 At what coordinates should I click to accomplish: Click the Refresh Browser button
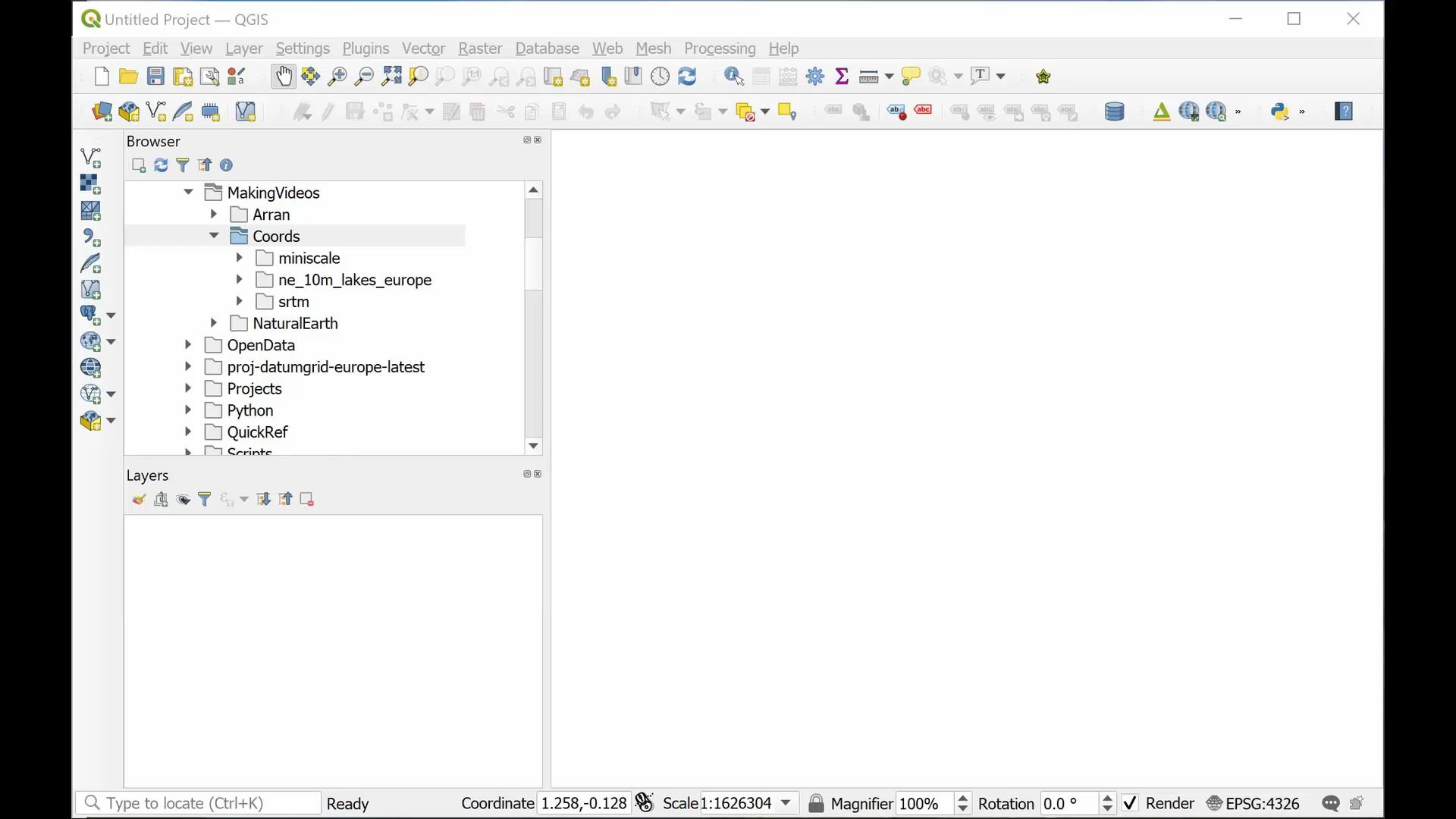(x=160, y=165)
